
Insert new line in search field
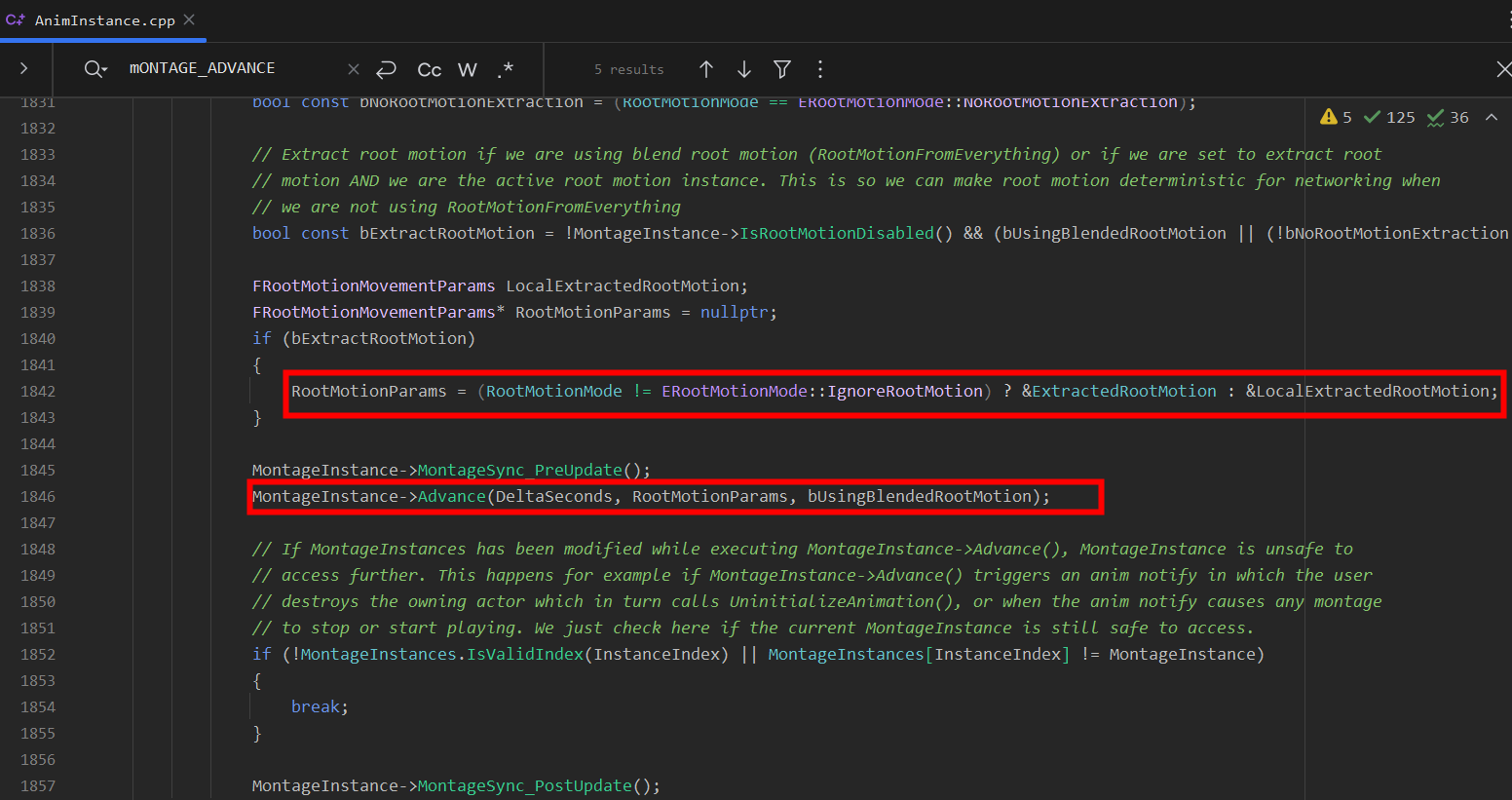tap(386, 69)
